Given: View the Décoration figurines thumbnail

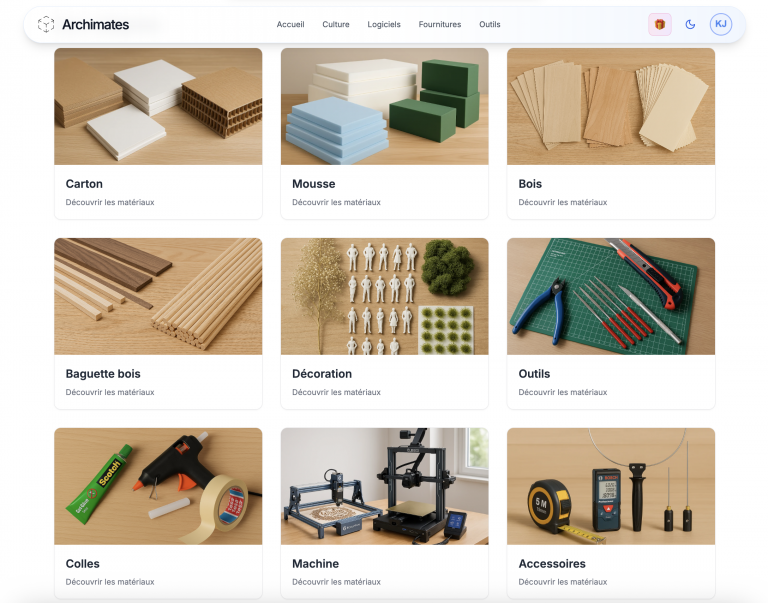Looking at the screenshot, I should tap(384, 296).
